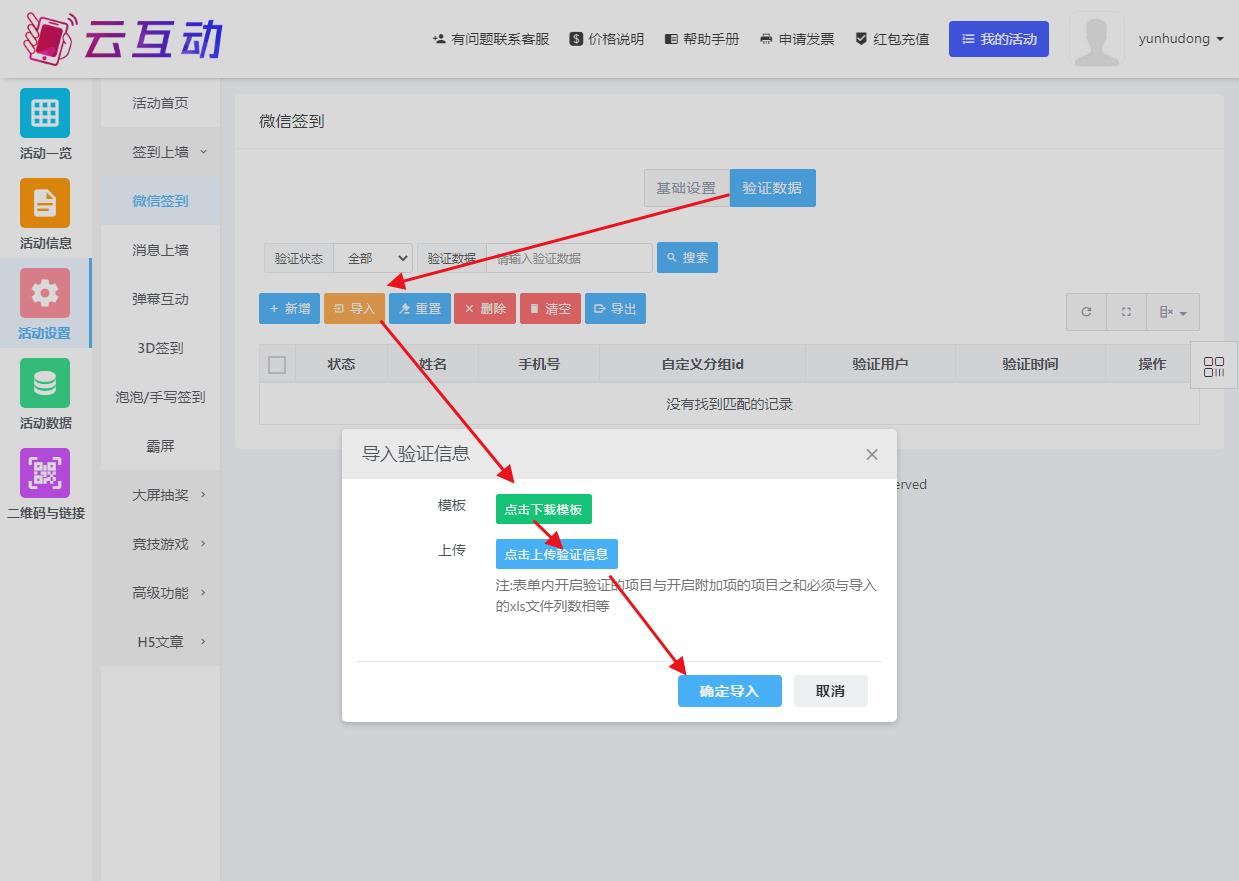
Task: Click the 点击下载模板 button
Action: point(543,509)
